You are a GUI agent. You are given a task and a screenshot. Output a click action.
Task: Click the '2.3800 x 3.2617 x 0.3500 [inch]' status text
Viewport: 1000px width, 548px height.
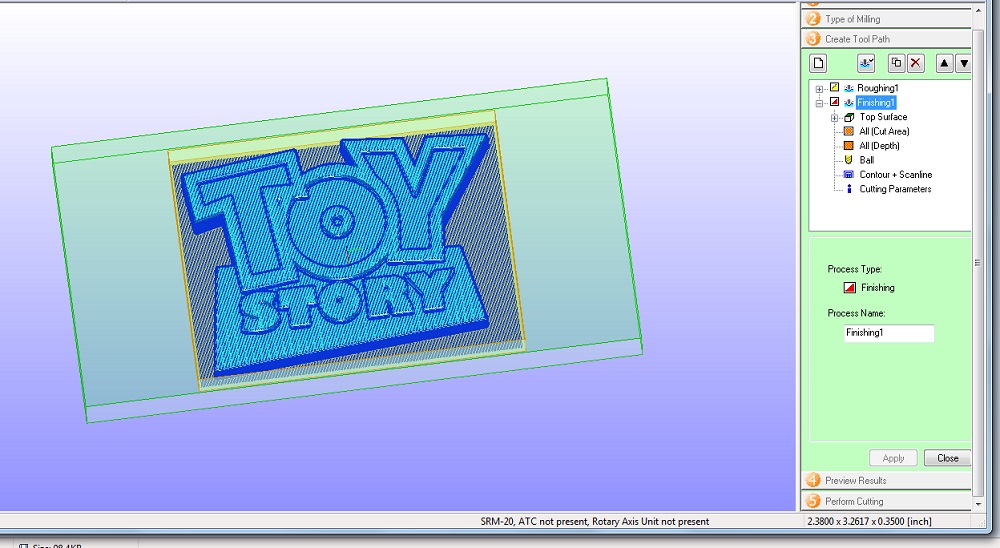click(x=869, y=521)
